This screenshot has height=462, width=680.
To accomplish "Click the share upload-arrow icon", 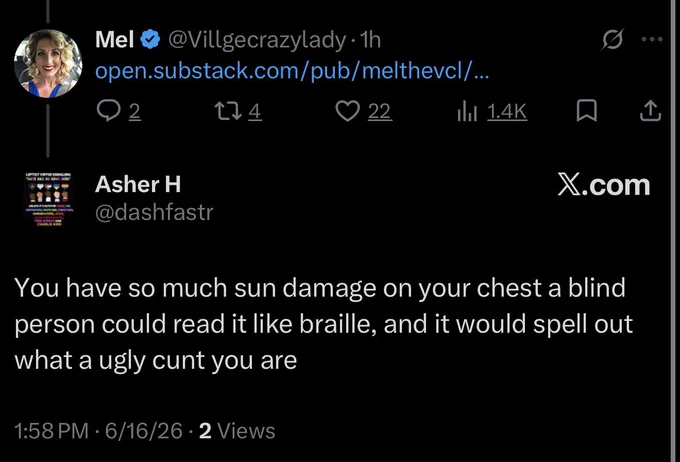I will 651,111.
